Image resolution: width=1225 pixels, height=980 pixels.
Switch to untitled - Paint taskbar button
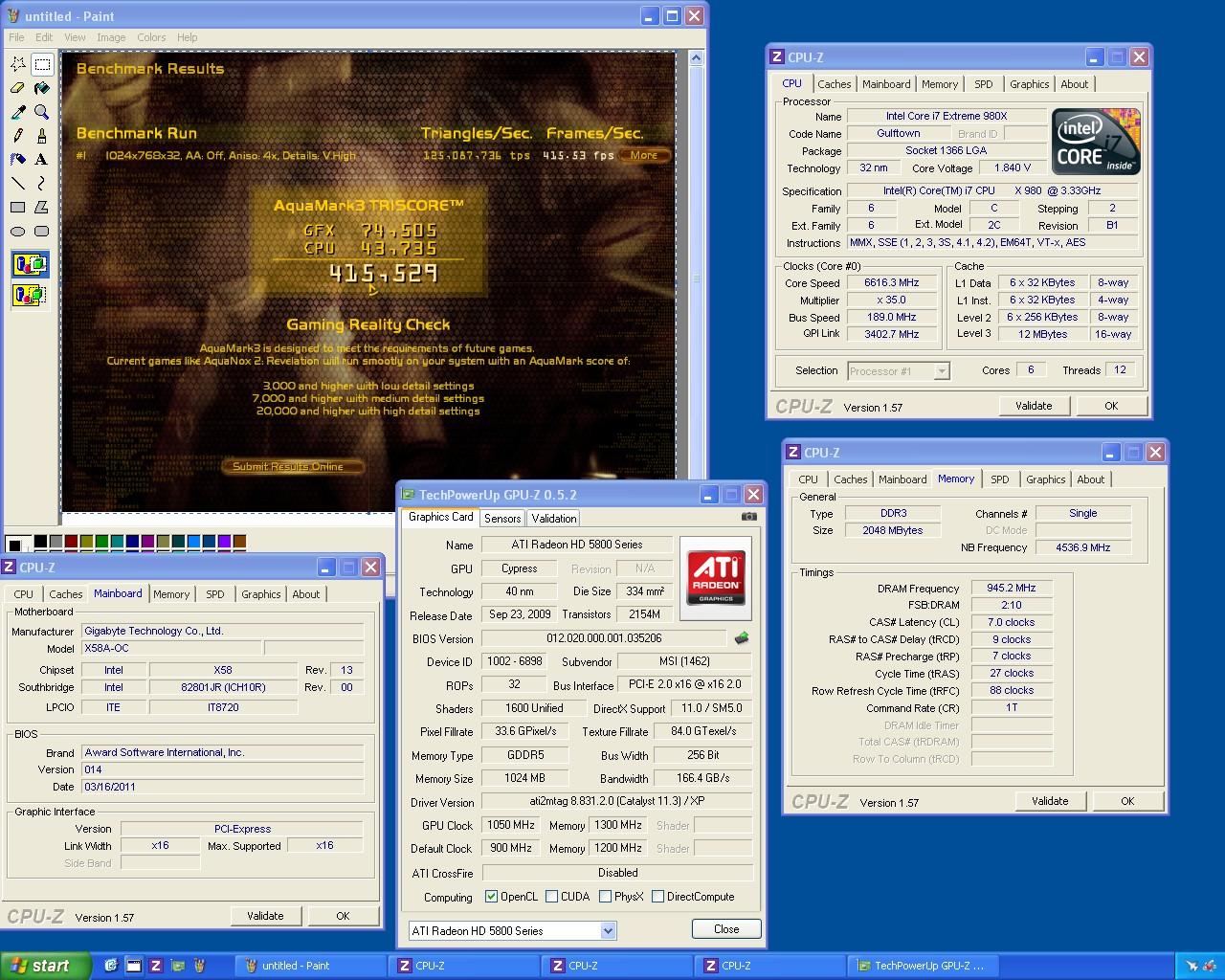pos(310,966)
